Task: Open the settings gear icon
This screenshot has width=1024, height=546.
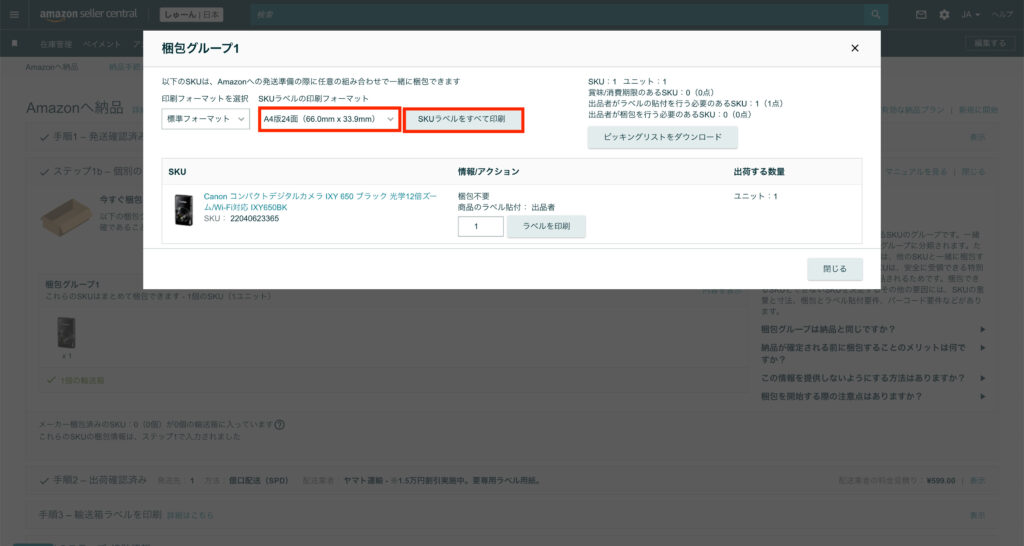Action: pyautogui.click(x=944, y=14)
